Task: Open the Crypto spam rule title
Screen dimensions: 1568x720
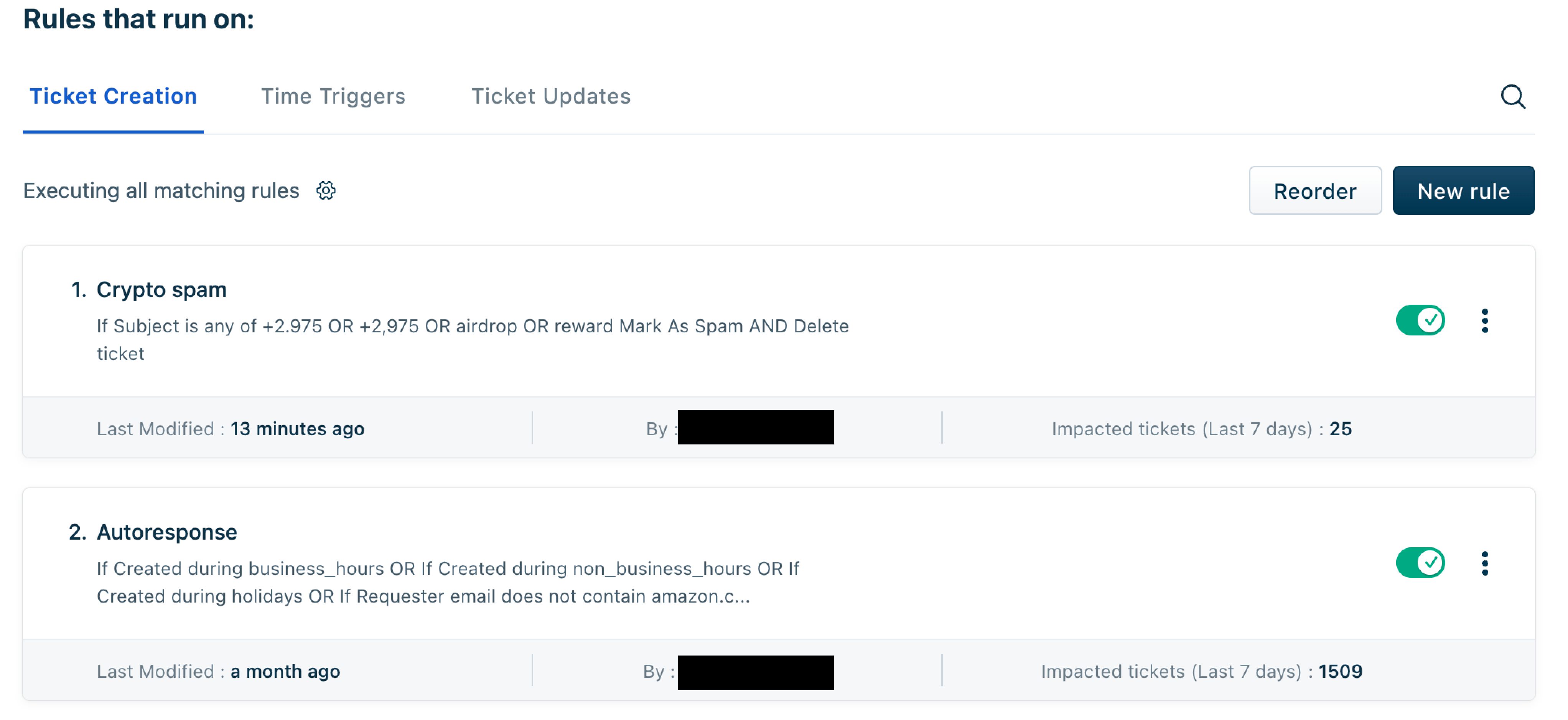Action: [x=161, y=289]
